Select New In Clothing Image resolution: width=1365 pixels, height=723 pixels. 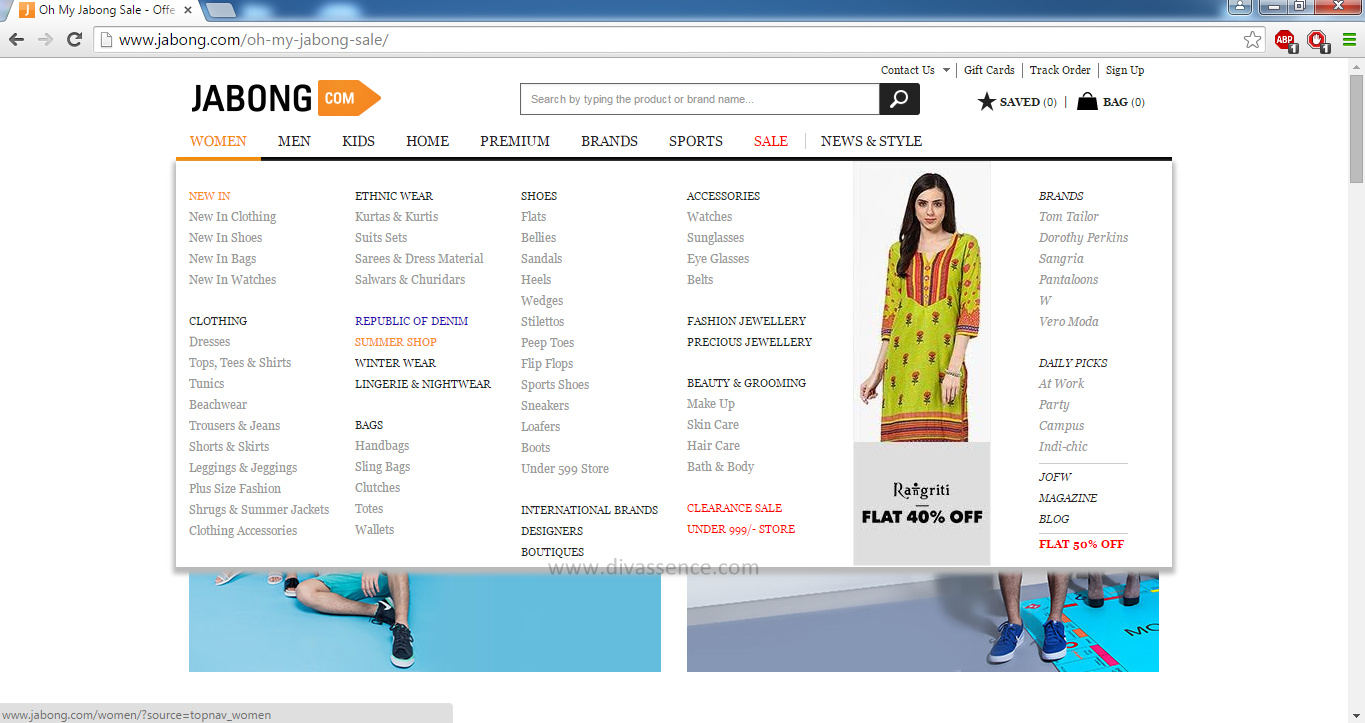point(232,217)
